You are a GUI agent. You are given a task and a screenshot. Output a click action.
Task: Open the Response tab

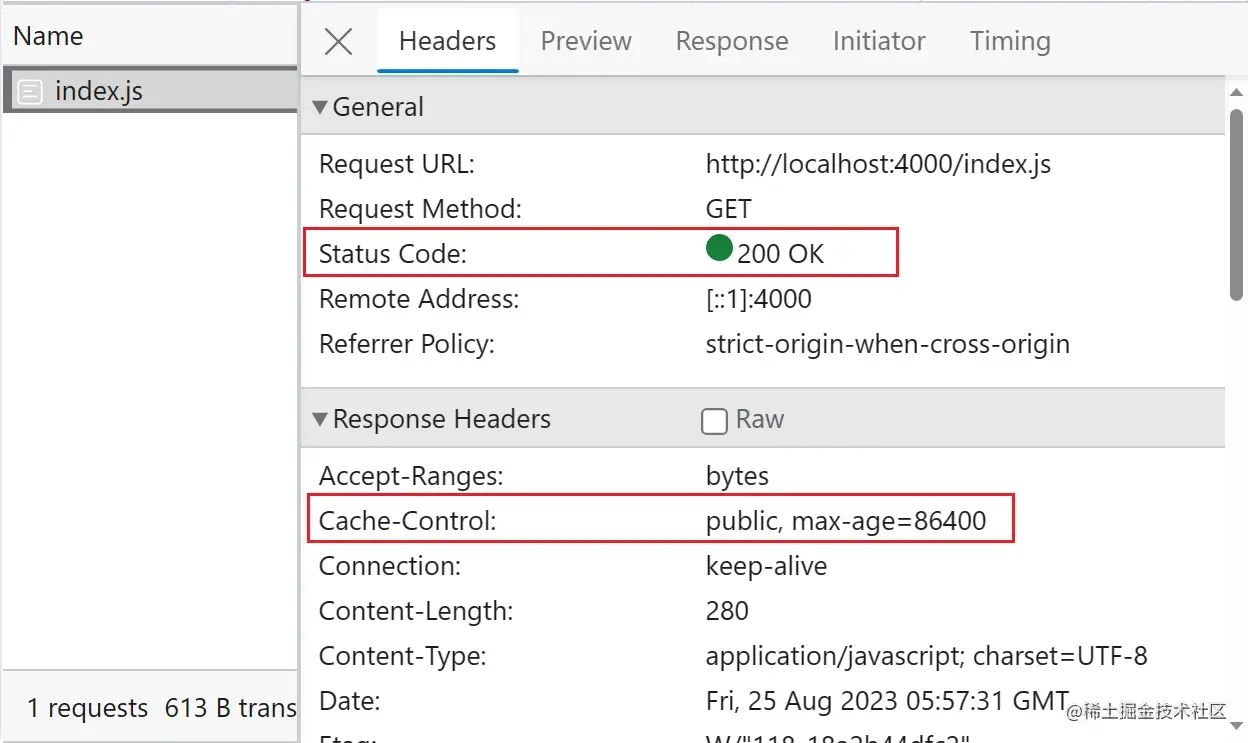pyautogui.click(x=732, y=41)
